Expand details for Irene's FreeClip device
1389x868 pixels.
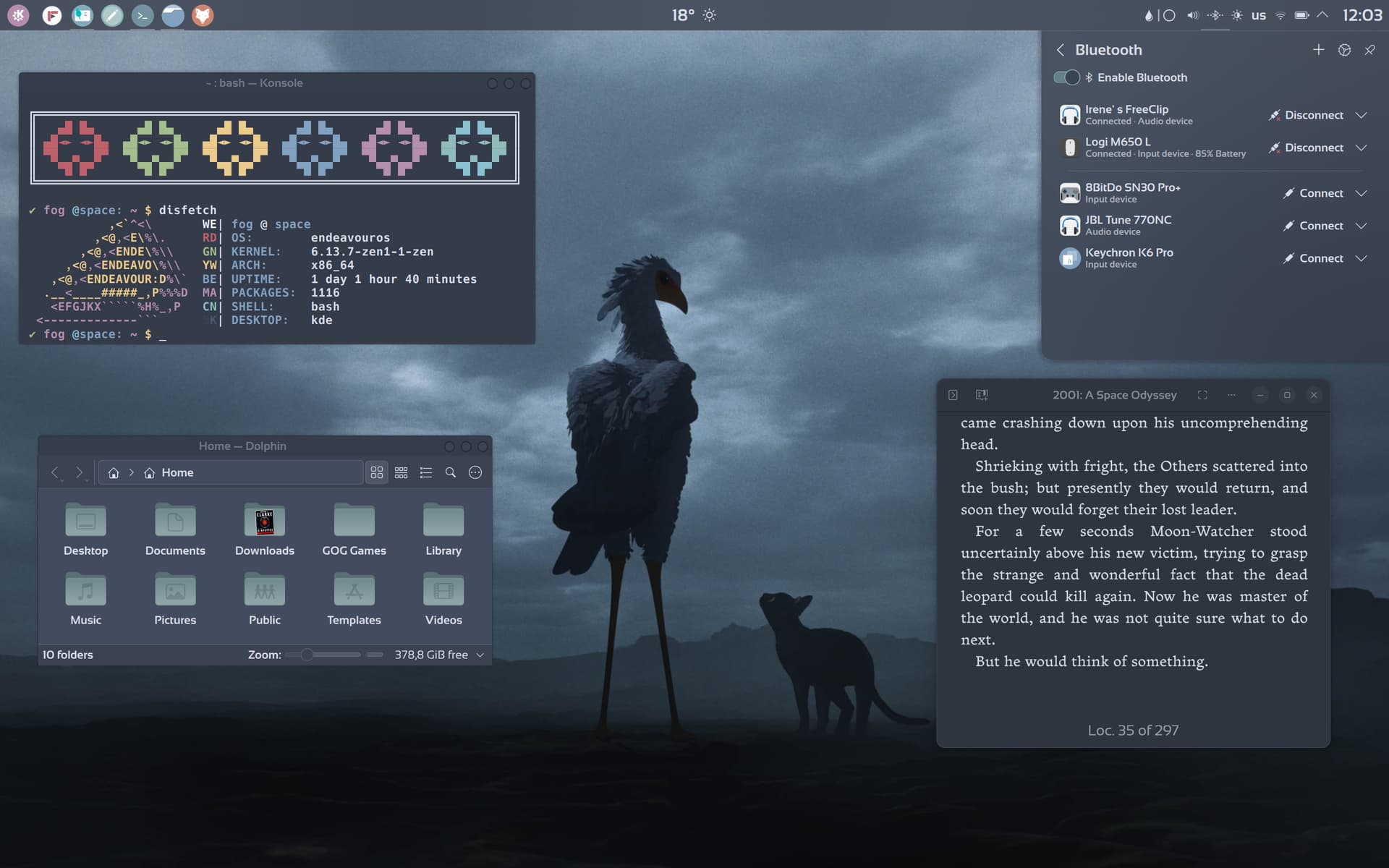(1362, 115)
